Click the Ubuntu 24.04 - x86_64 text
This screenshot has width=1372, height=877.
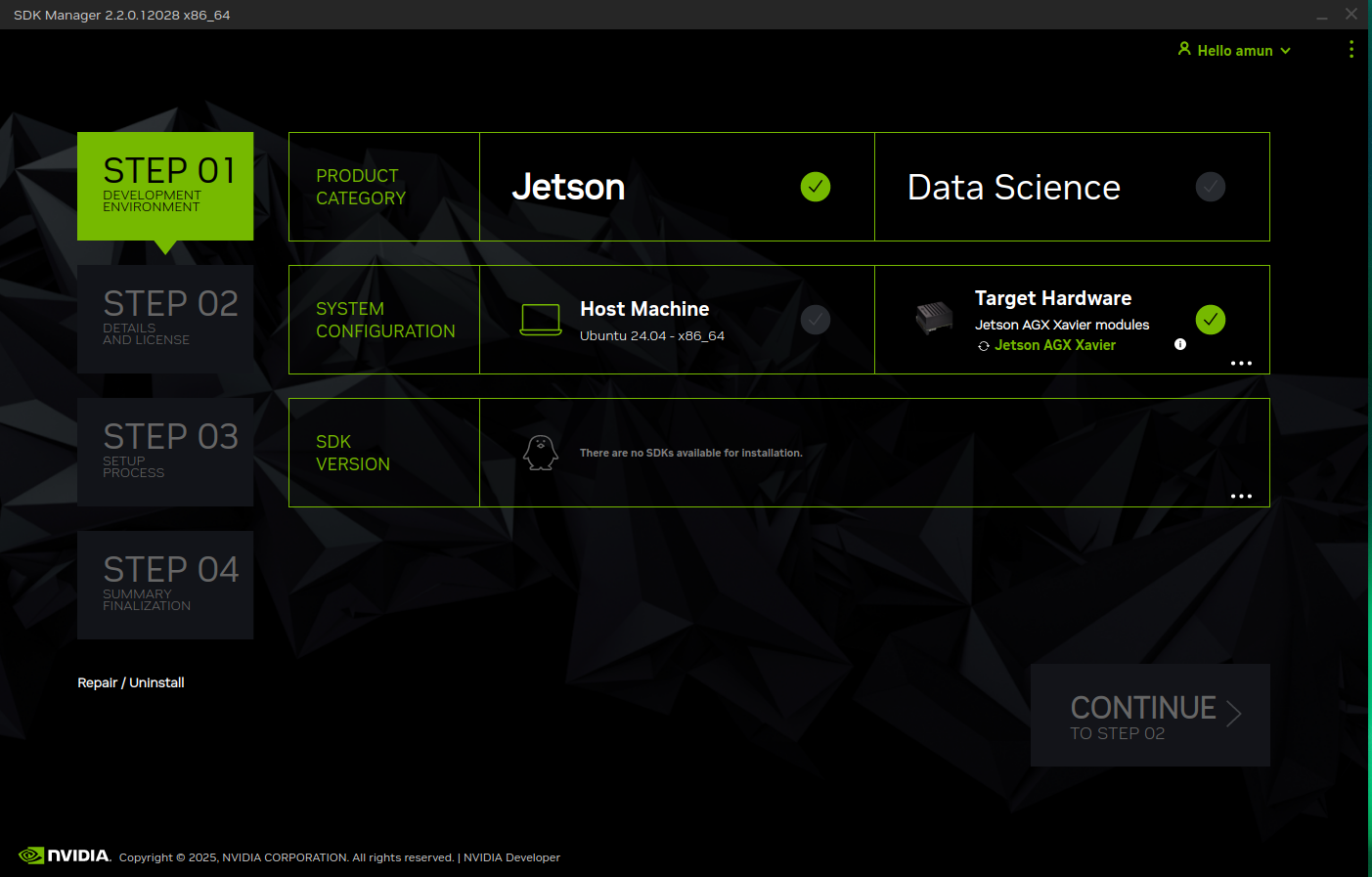(x=652, y=335)
